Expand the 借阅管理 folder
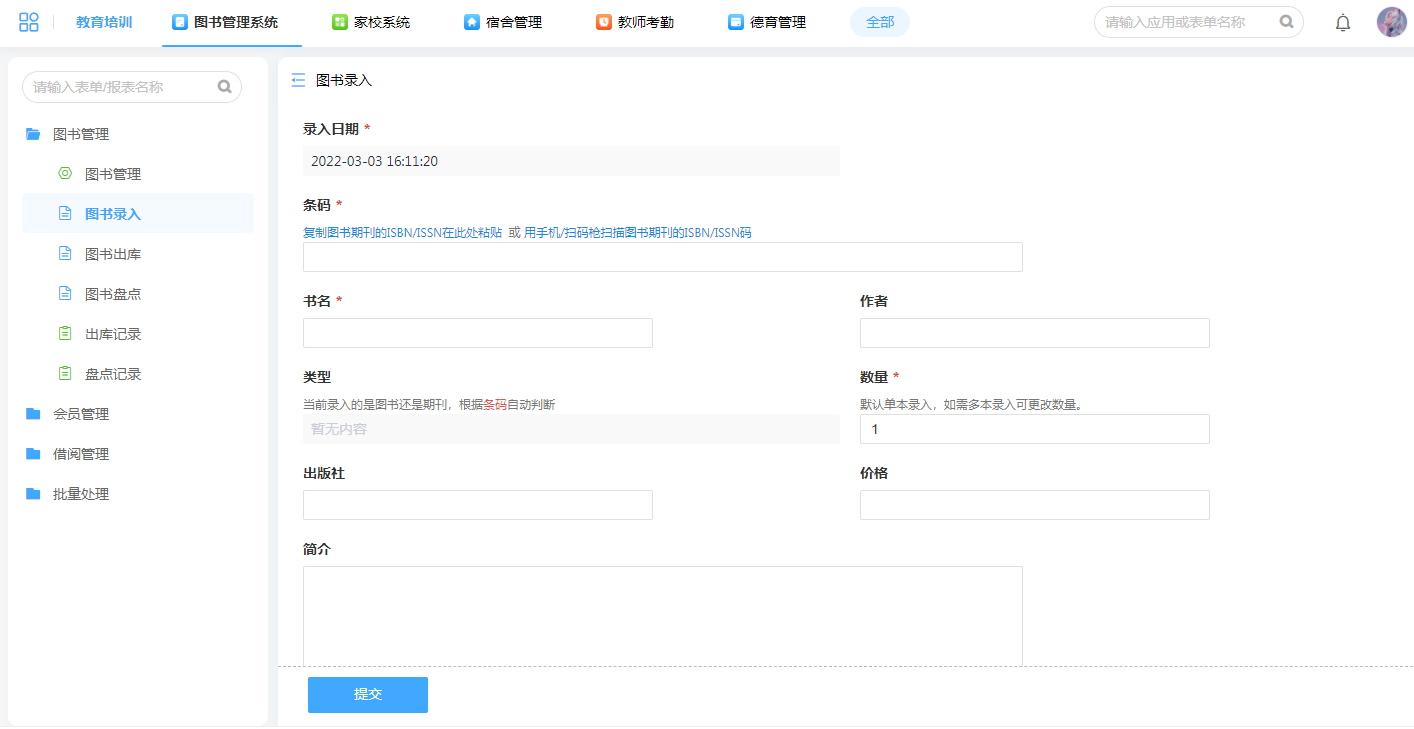 coord(81,454)
